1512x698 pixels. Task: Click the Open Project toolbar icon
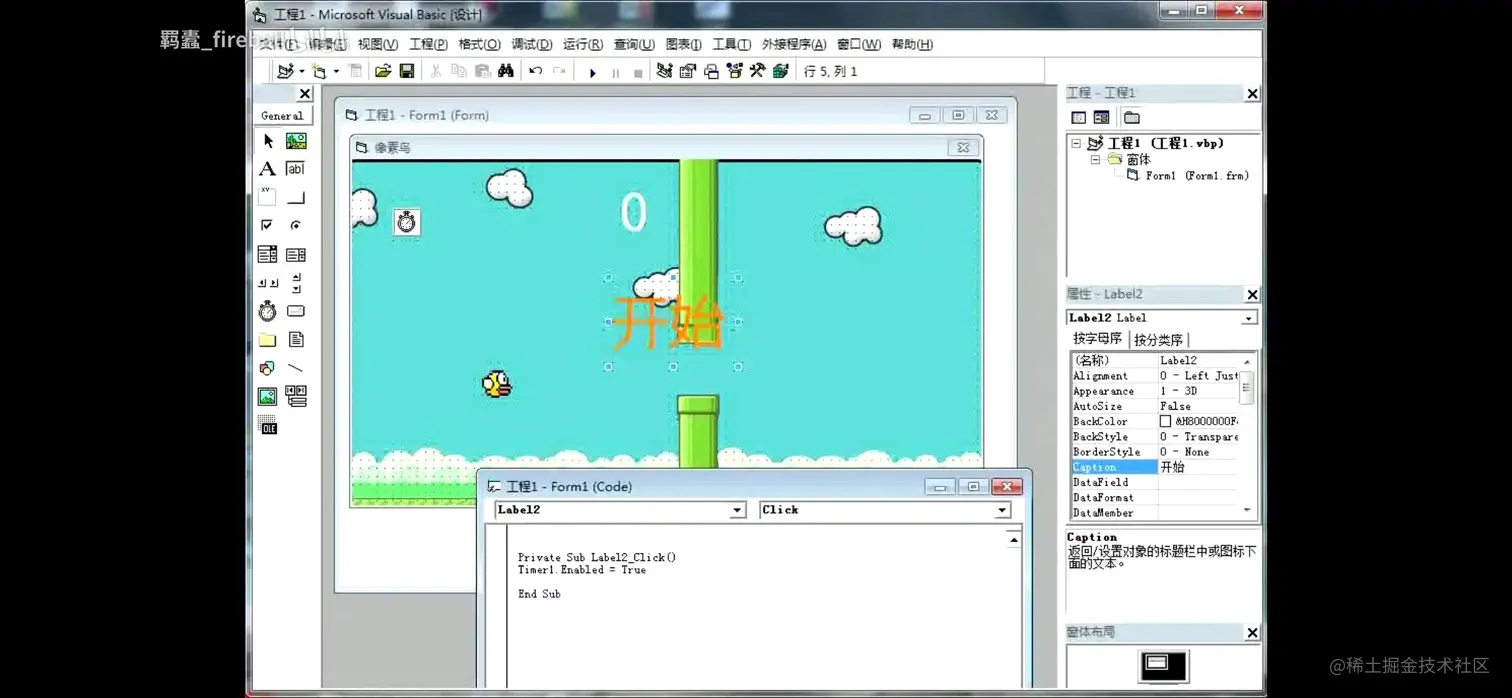383,71
